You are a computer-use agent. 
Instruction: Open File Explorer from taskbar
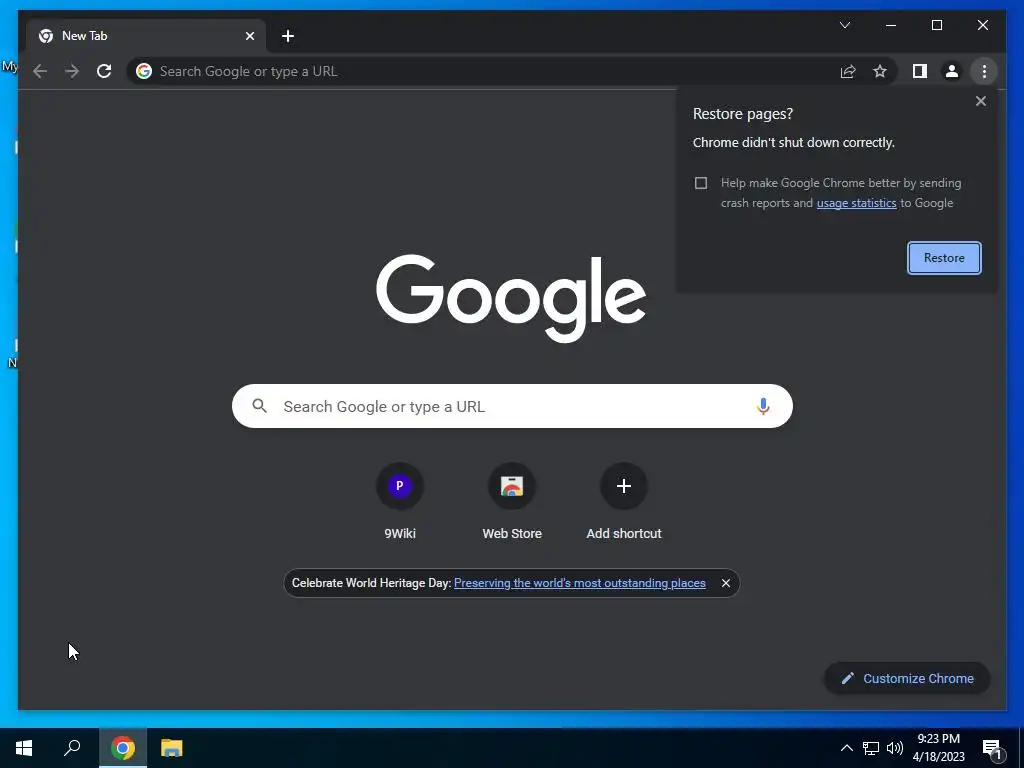tap(172, 748)
